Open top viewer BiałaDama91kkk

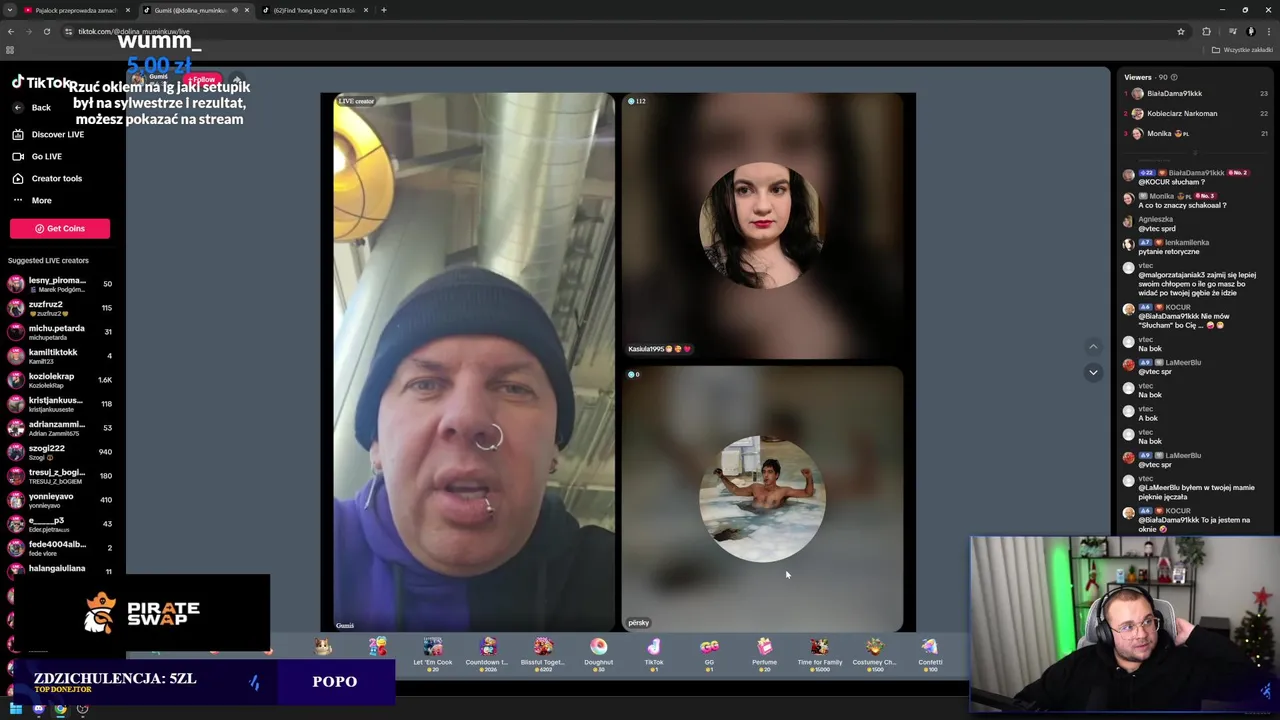point(1195,93)
